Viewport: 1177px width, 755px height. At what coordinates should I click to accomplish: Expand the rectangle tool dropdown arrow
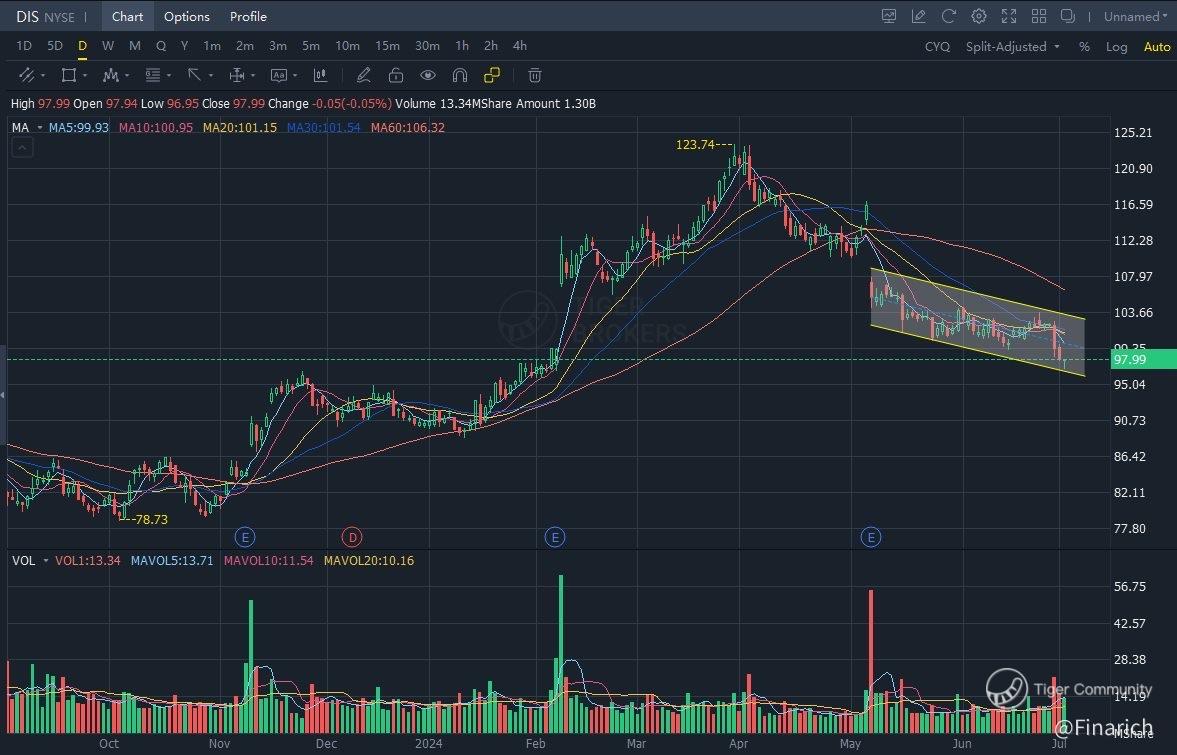point(85,76)
